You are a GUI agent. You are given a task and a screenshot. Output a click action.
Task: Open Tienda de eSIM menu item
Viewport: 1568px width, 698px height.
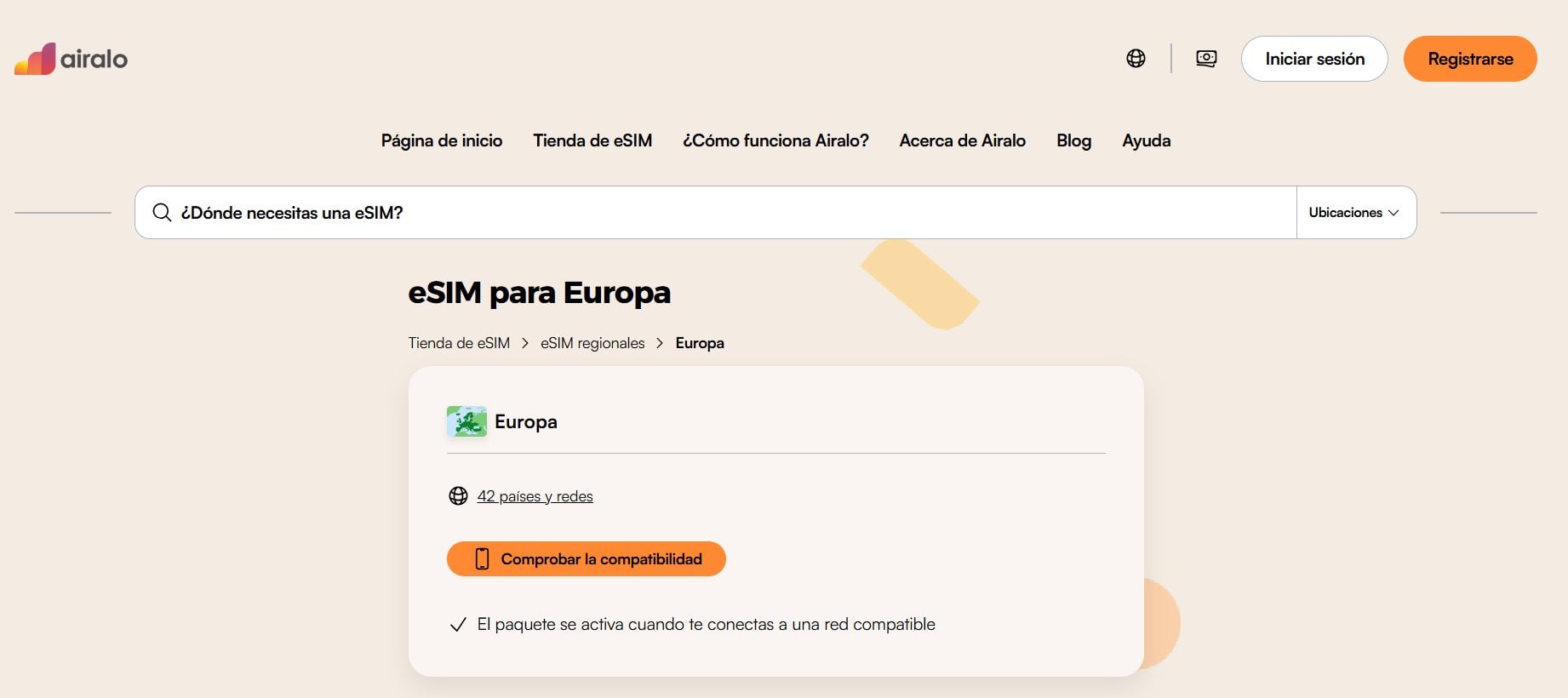592,140
